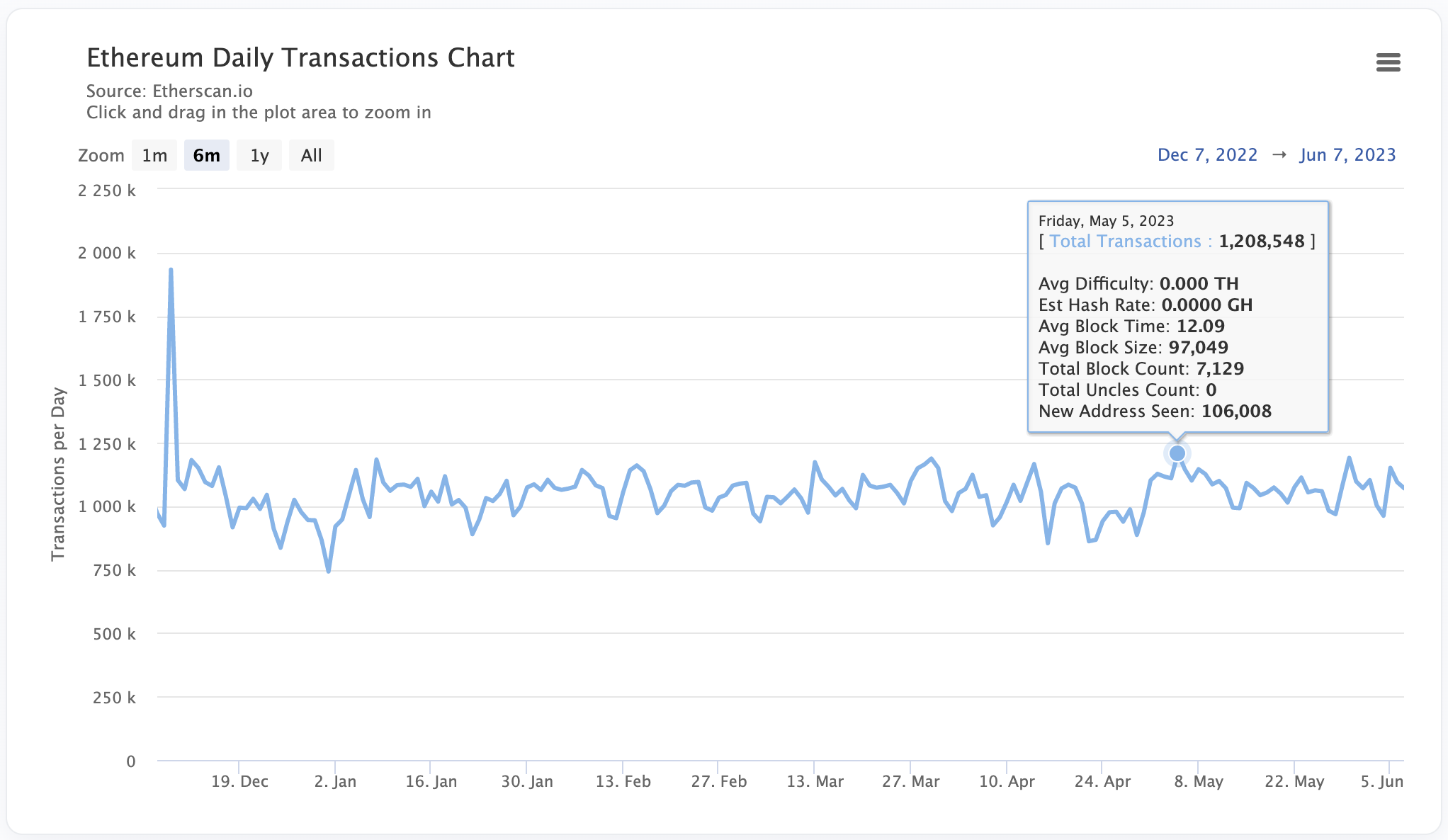Click the '22. May' x-axis label
The width and height of the screenshot is (1448, 840).
tap(1294, 781)
